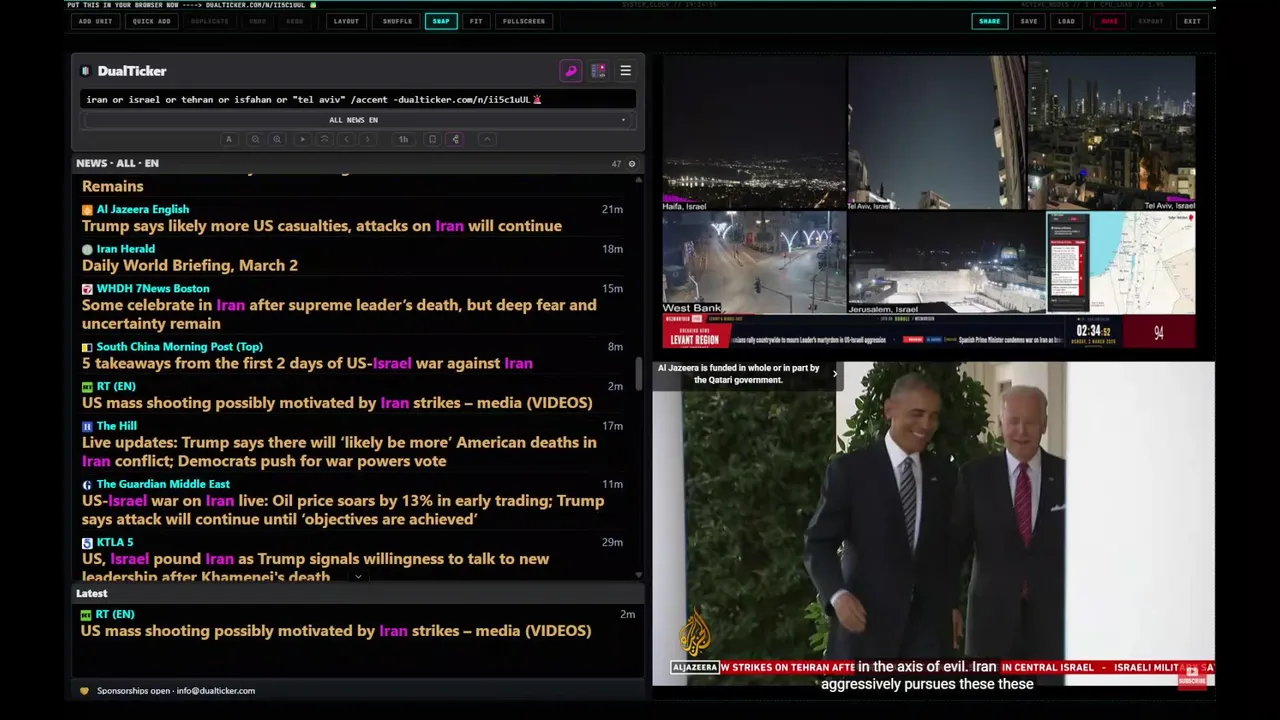Screen dimensions: 1280x720
Task: Open 'Daily World Briefing, March 2' headline
Action: 190,266
